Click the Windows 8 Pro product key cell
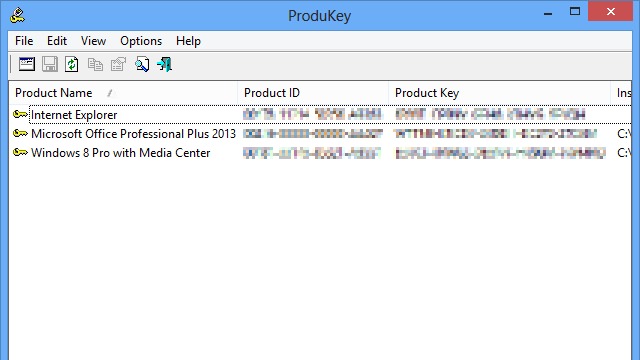This screenshot has width=640, height=360. (500, 153)
